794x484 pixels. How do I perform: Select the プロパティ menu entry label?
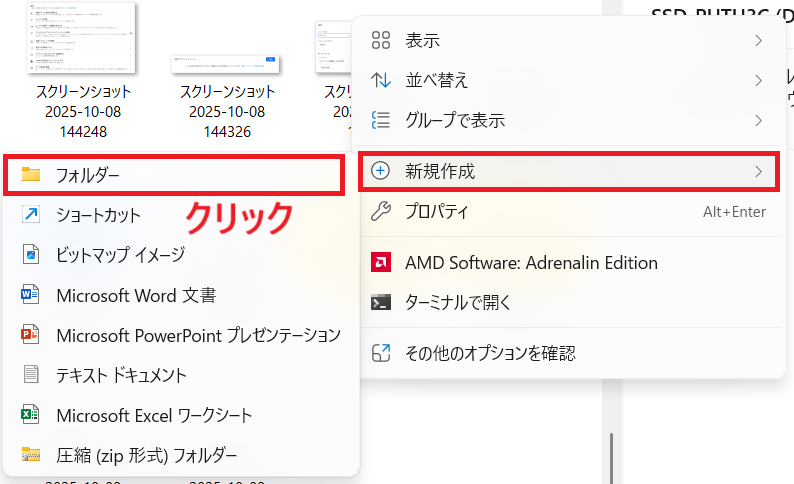click(x=436, y=212)
